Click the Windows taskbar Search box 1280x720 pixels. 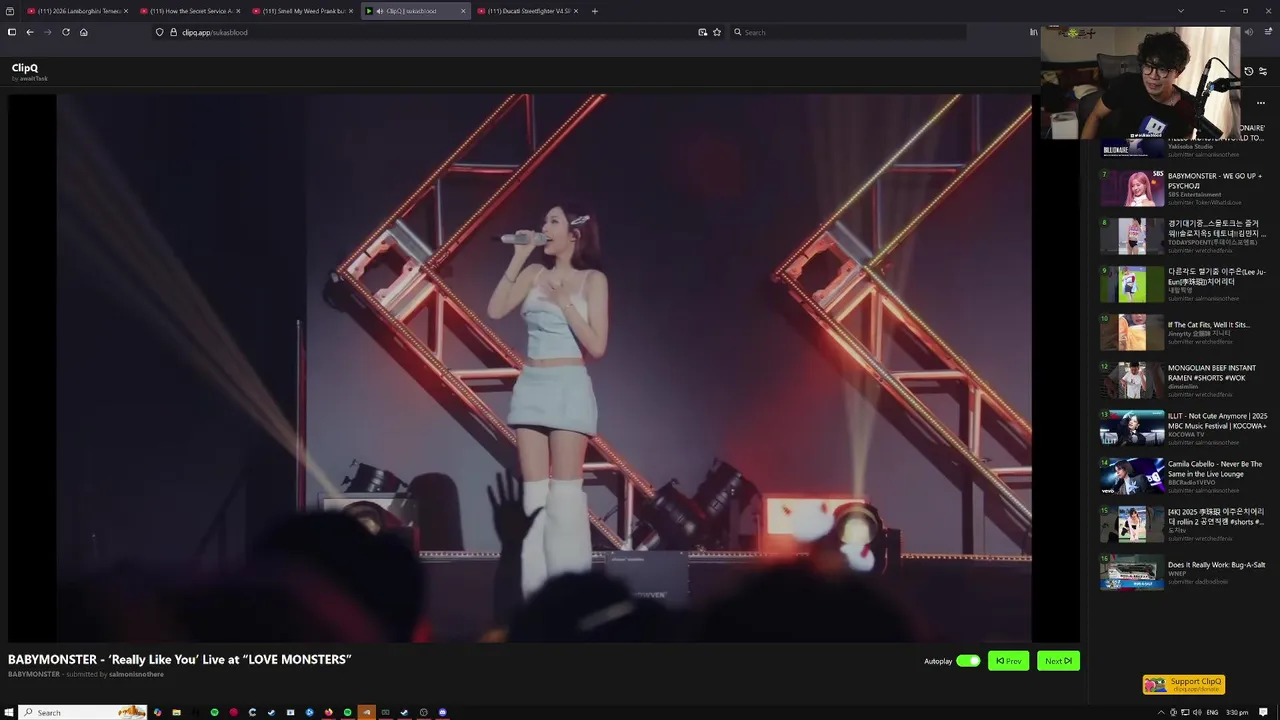point(83,712)
